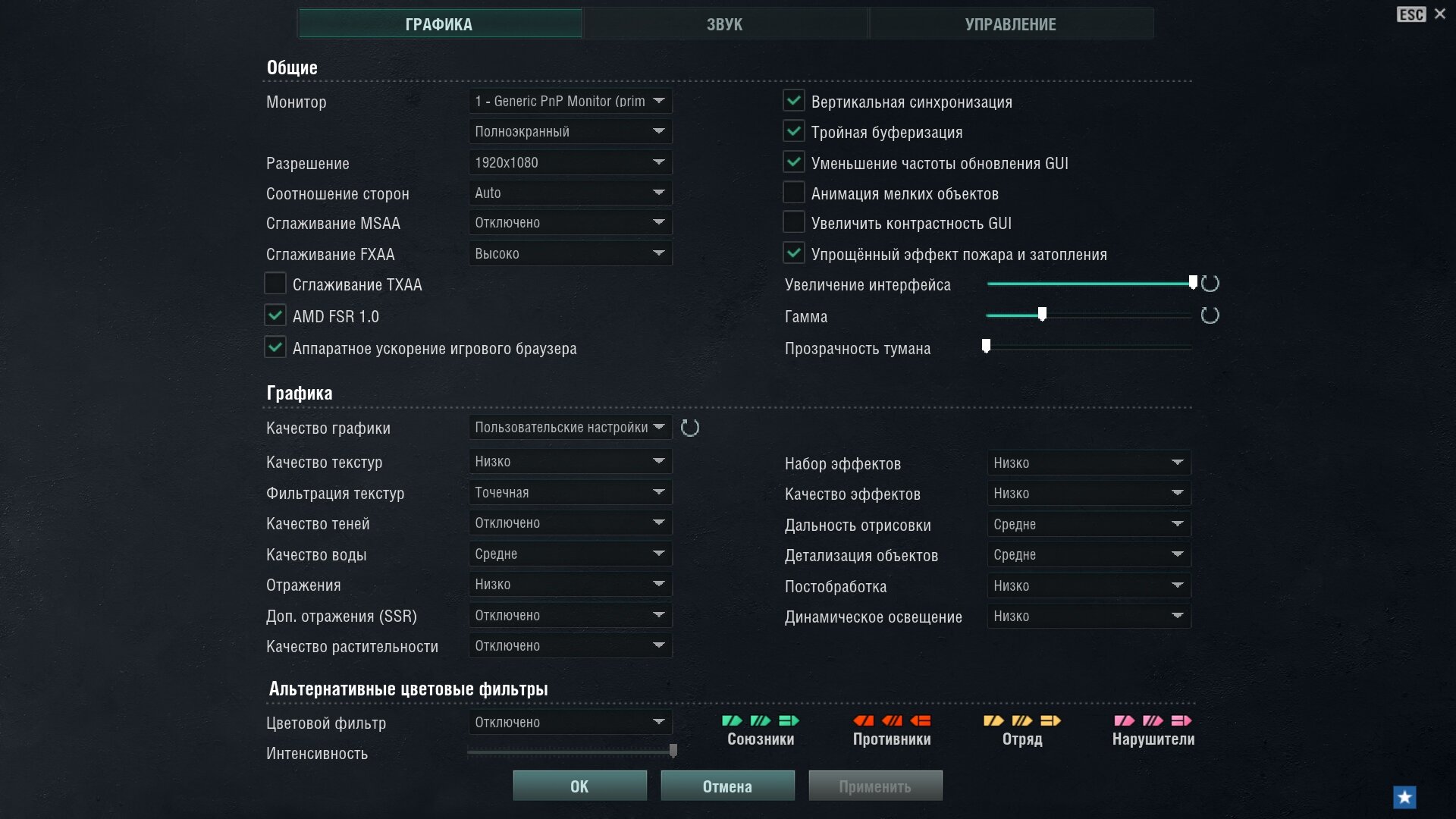This screenshot has width=1456, height=819.
Task: Switch to the ЗВУК tab
Action: coord(725,24)
